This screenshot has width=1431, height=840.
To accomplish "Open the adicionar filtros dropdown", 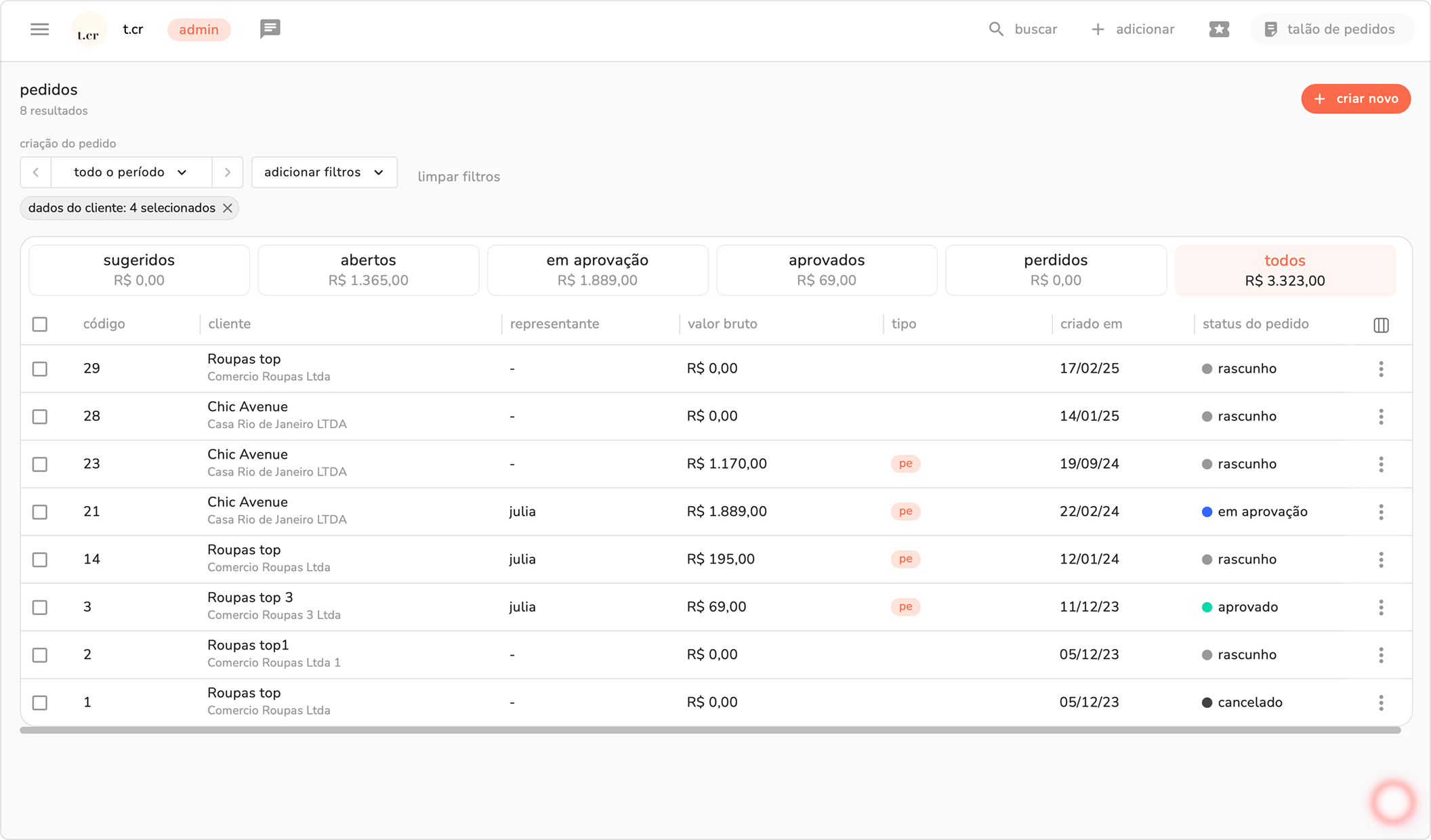I will click(324, 173).
